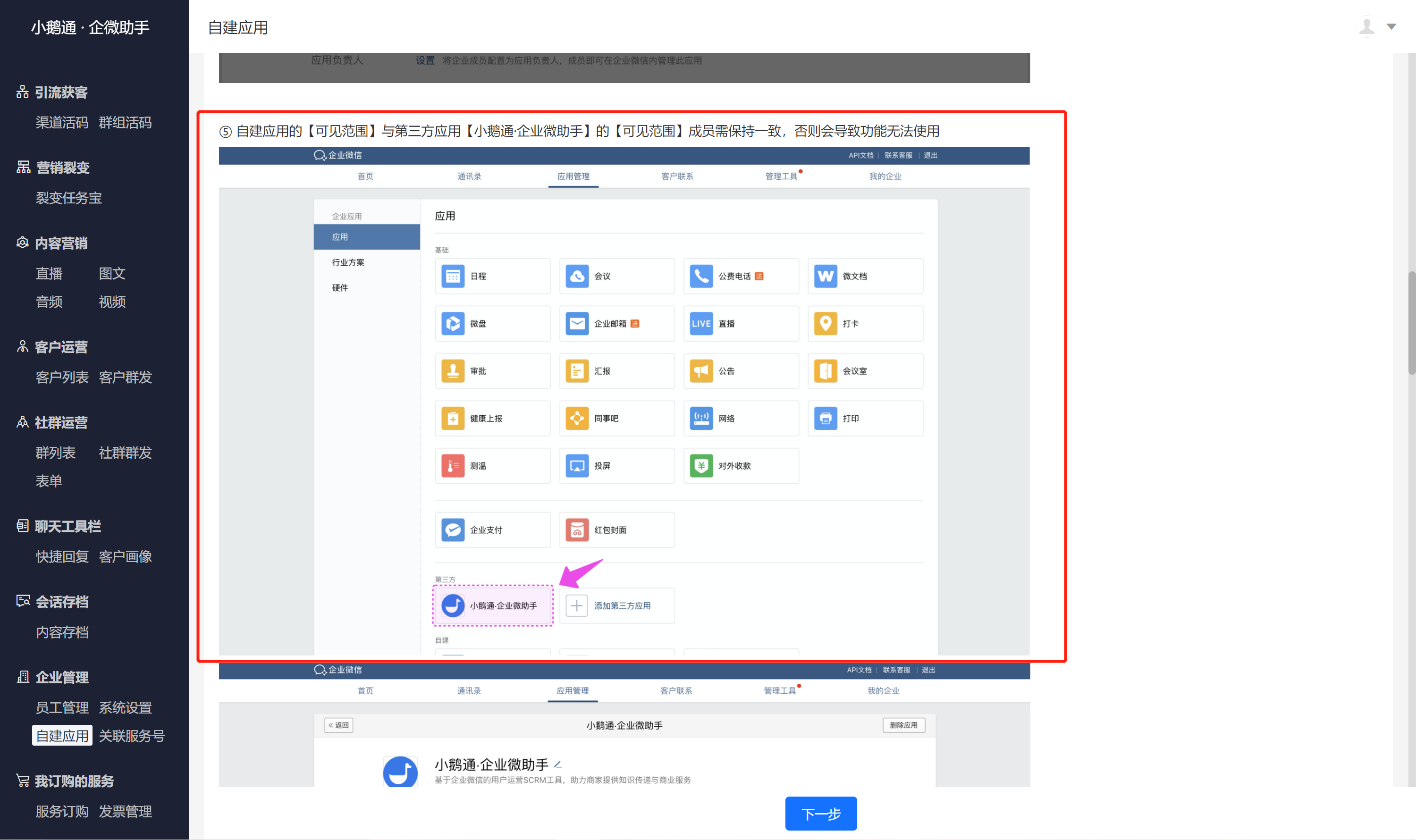The width and height of the screenshot is (1416, 840).
Task: Open the 直播 menu item in sidebar
Action: pyautogui.click(x=49, y=273)
